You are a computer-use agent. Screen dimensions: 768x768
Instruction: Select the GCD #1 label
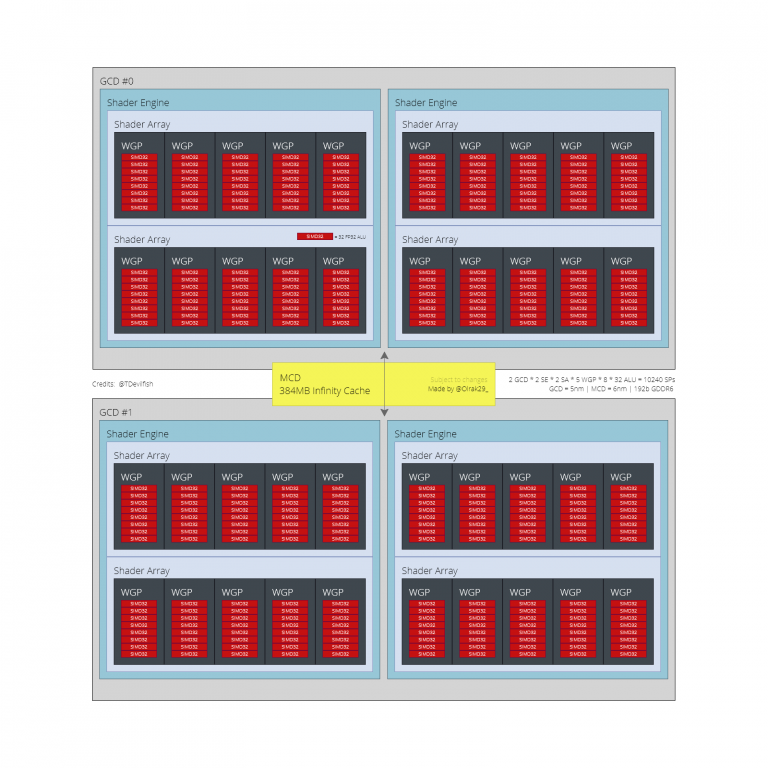[x=116, y=412]
